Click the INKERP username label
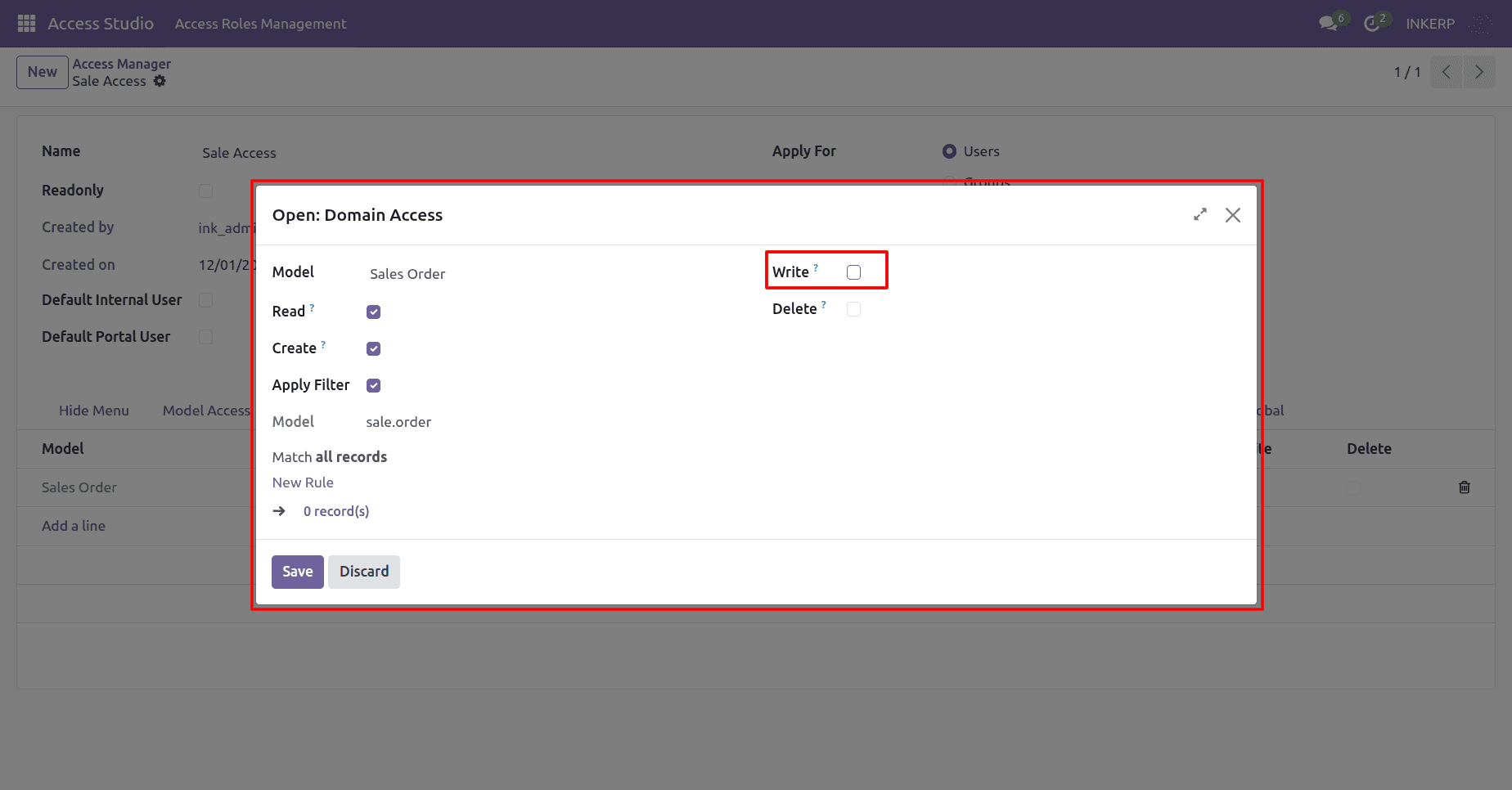Viewport: 1512px width, 790px height. [1430, 24]
